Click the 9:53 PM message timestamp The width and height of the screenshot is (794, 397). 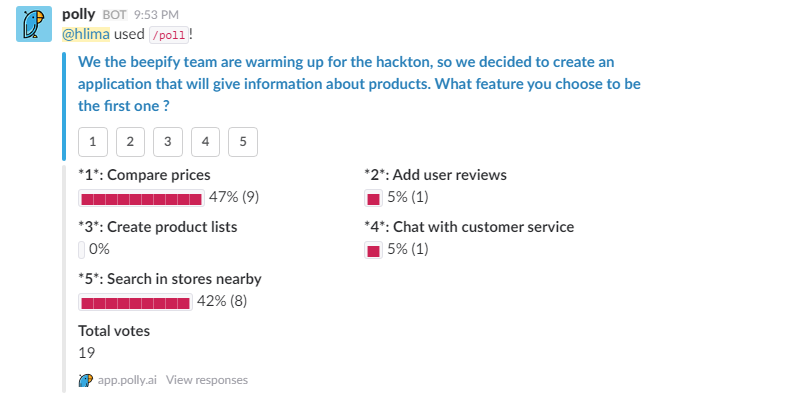coord(156,15)
